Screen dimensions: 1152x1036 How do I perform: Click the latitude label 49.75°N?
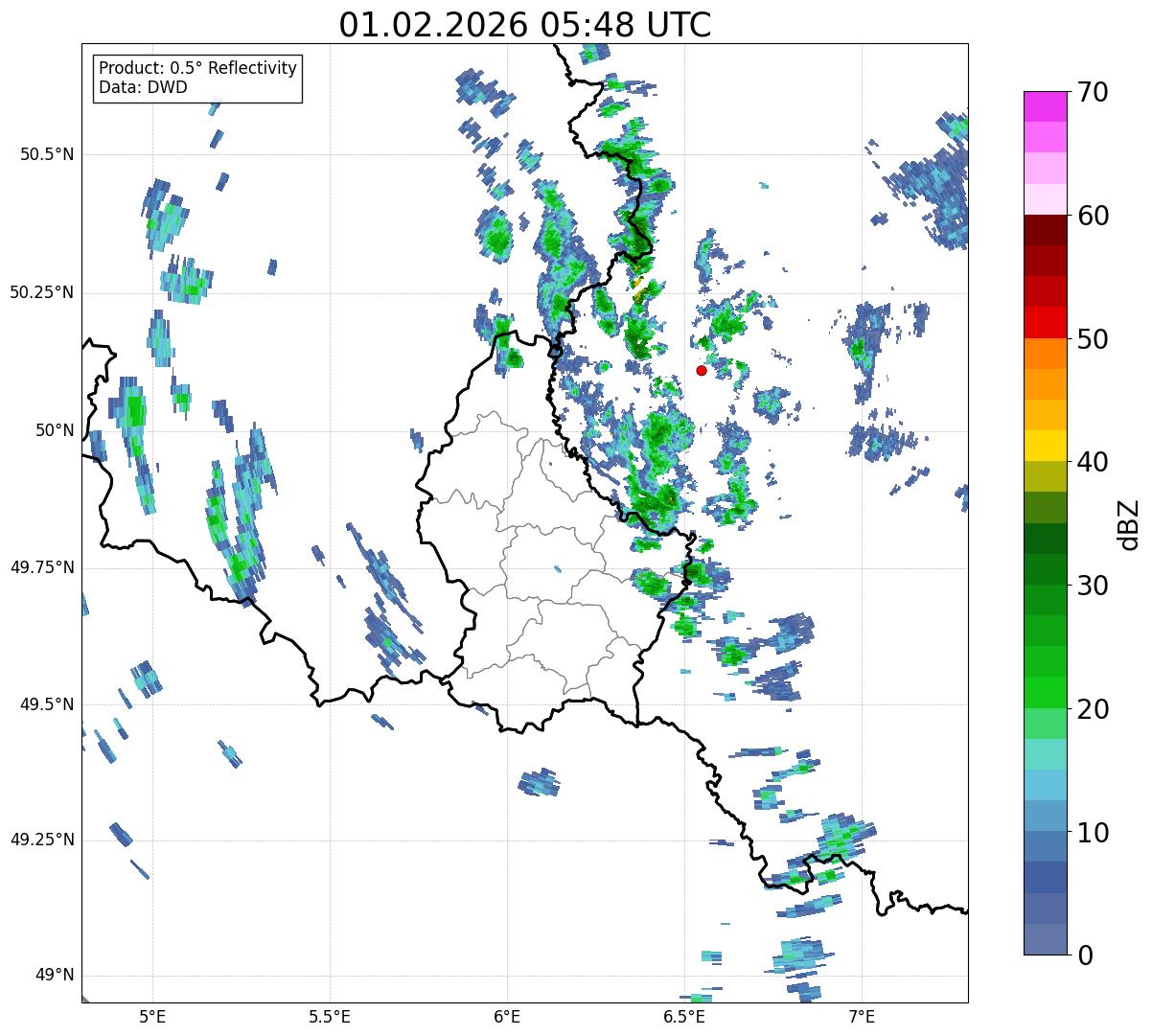click(x=41, y=567)
